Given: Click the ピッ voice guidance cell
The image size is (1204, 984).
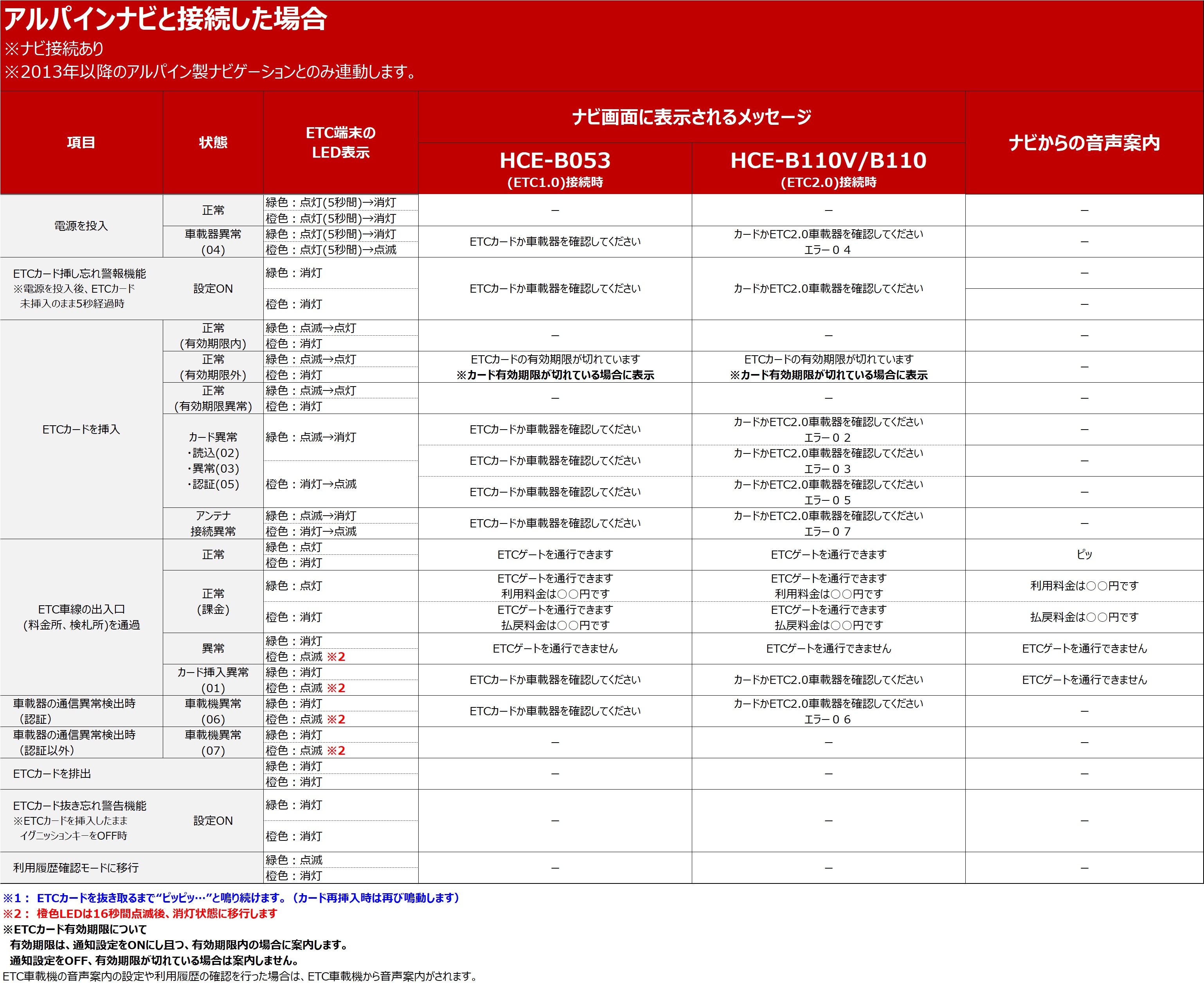Looking at the screenshot, I should 1084,555.
